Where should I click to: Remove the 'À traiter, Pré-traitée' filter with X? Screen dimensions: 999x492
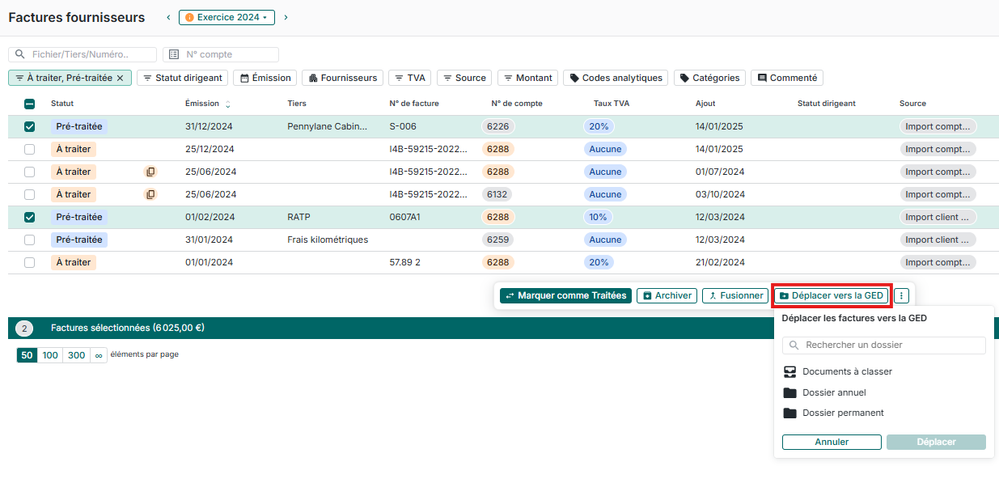tap(120, 78)
